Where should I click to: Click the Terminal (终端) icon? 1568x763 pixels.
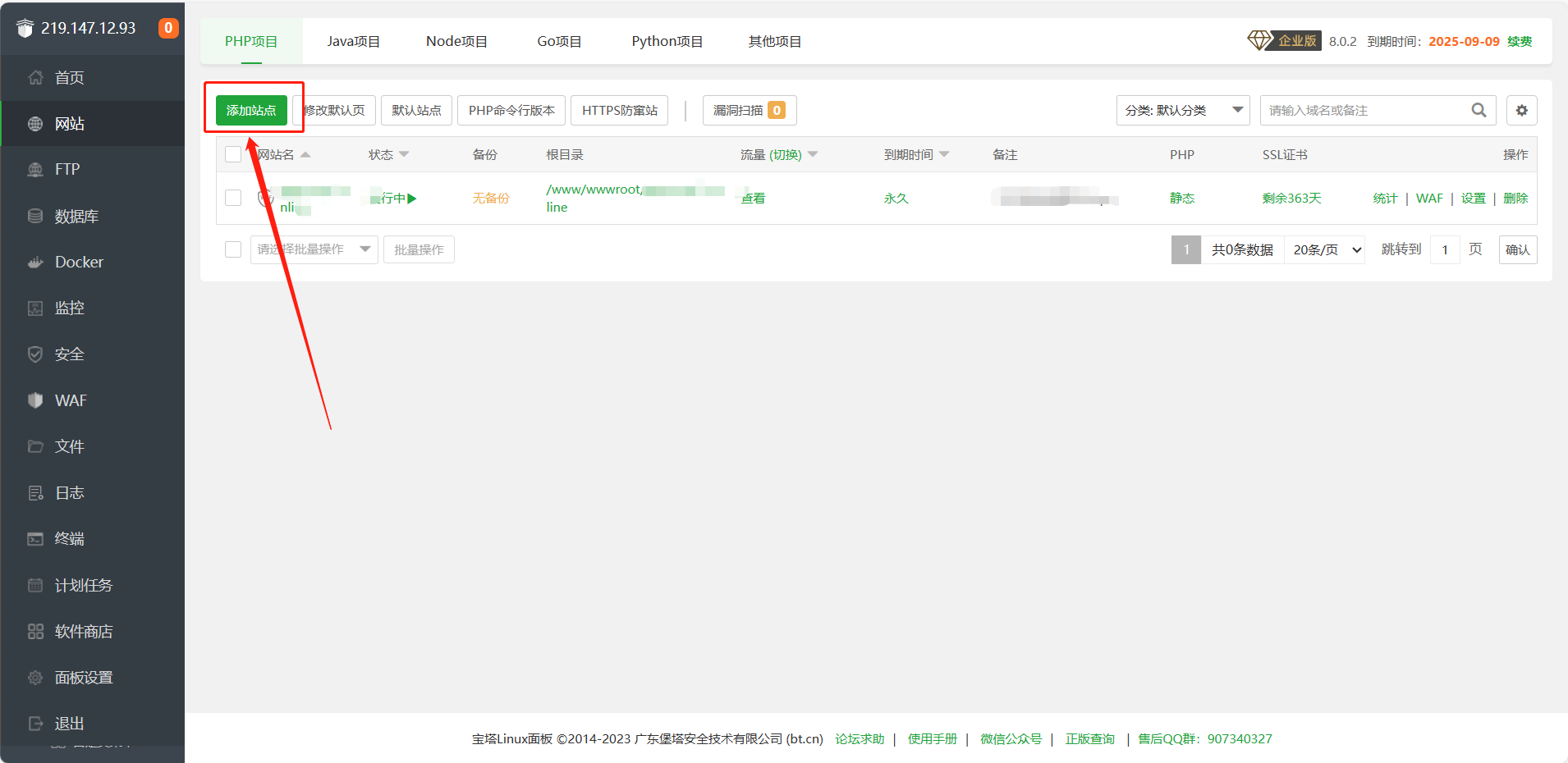coord(35,539)
